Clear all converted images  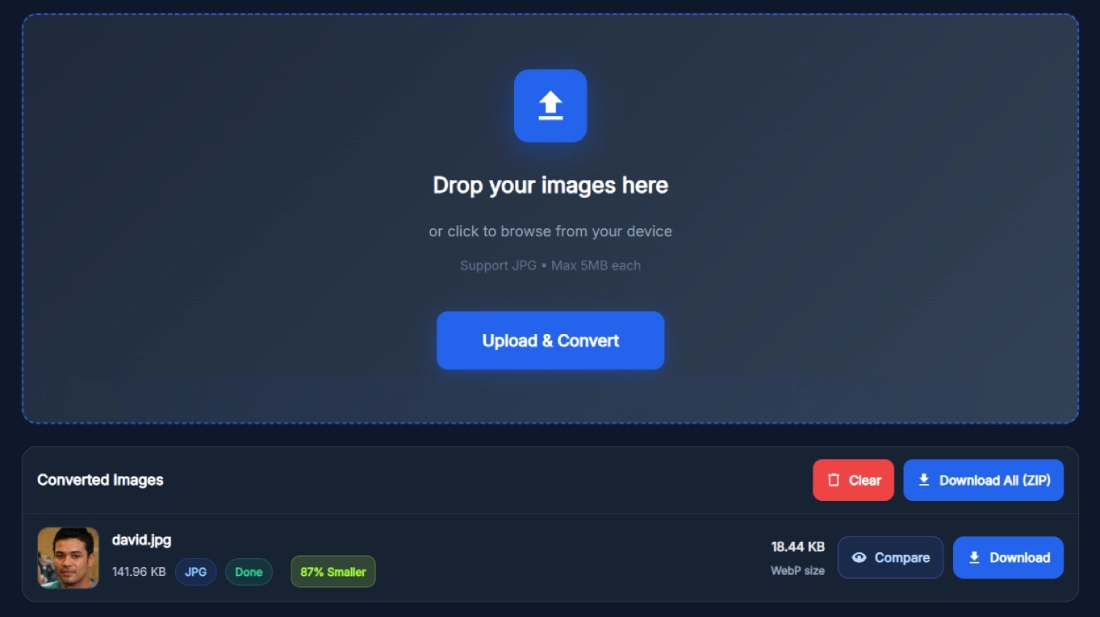[x=853, y=480]
